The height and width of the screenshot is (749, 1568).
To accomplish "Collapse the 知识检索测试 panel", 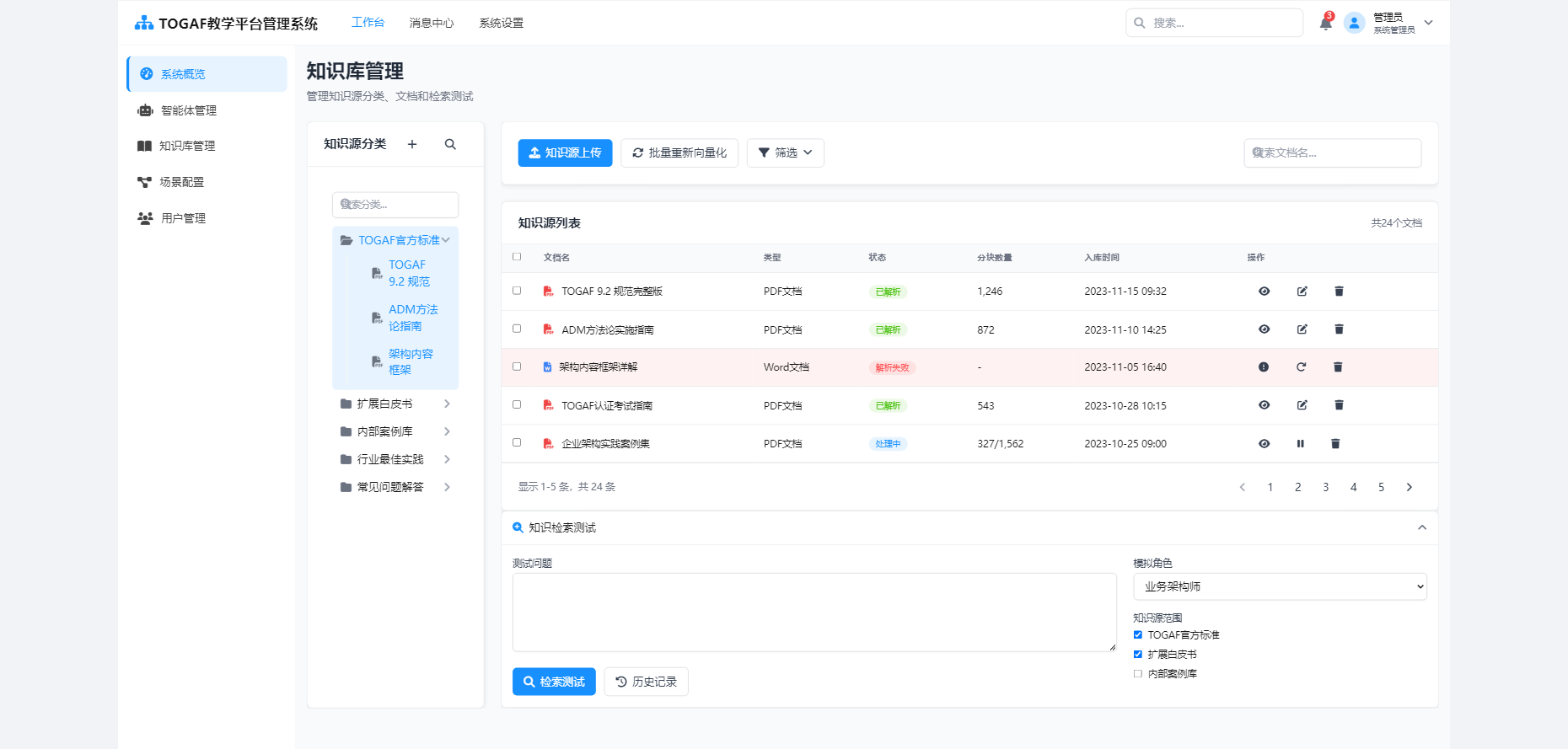I will [x=1422, y=527].
